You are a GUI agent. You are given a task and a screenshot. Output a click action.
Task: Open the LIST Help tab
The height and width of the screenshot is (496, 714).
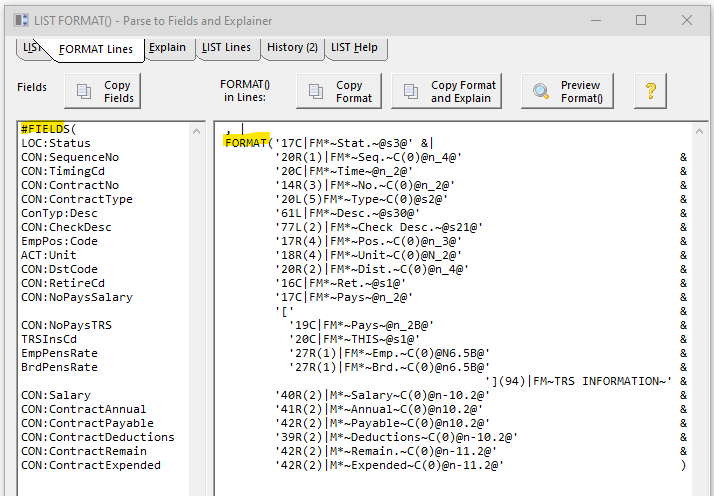[x=354, y=47]
